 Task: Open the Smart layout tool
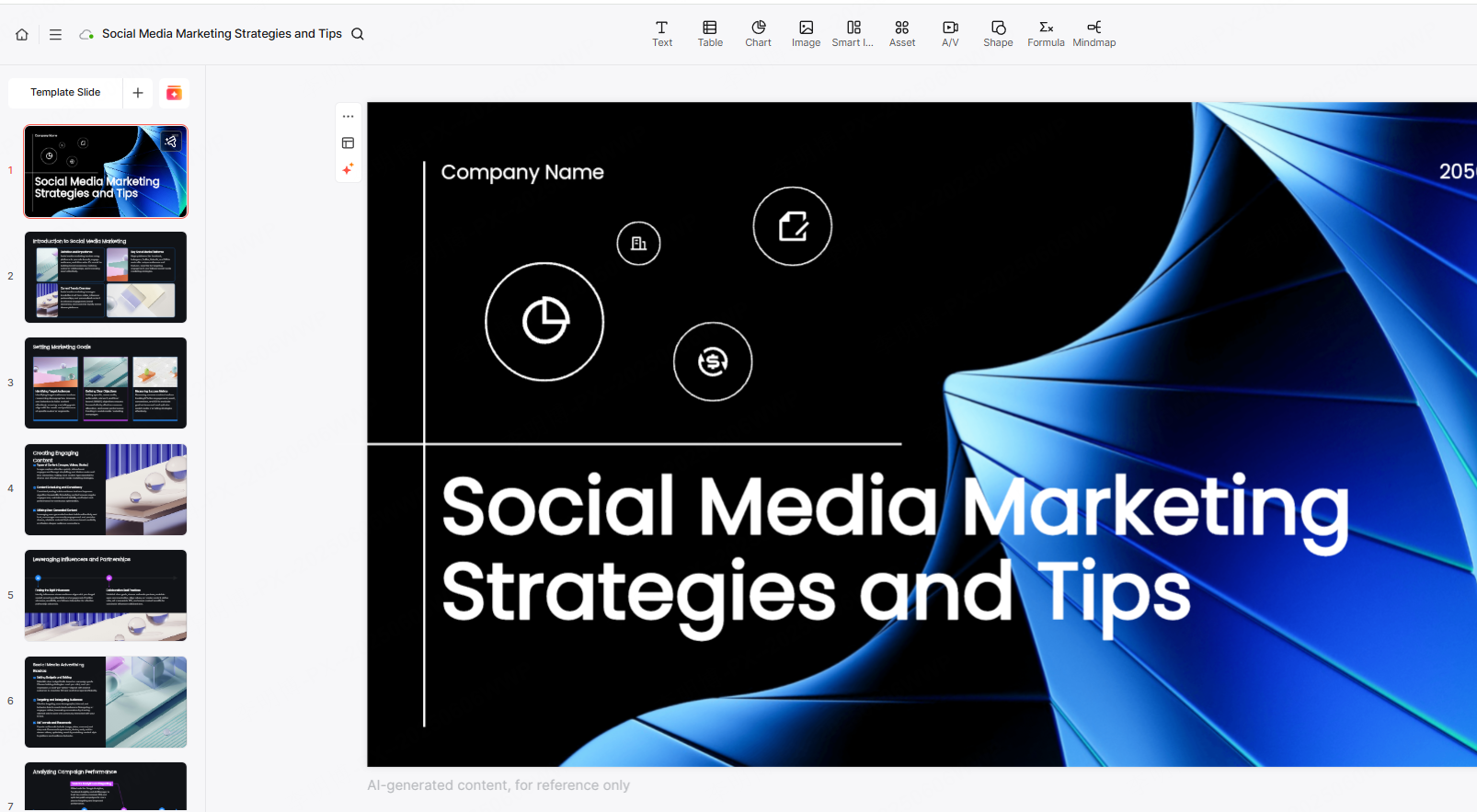(x=853, y=34)
